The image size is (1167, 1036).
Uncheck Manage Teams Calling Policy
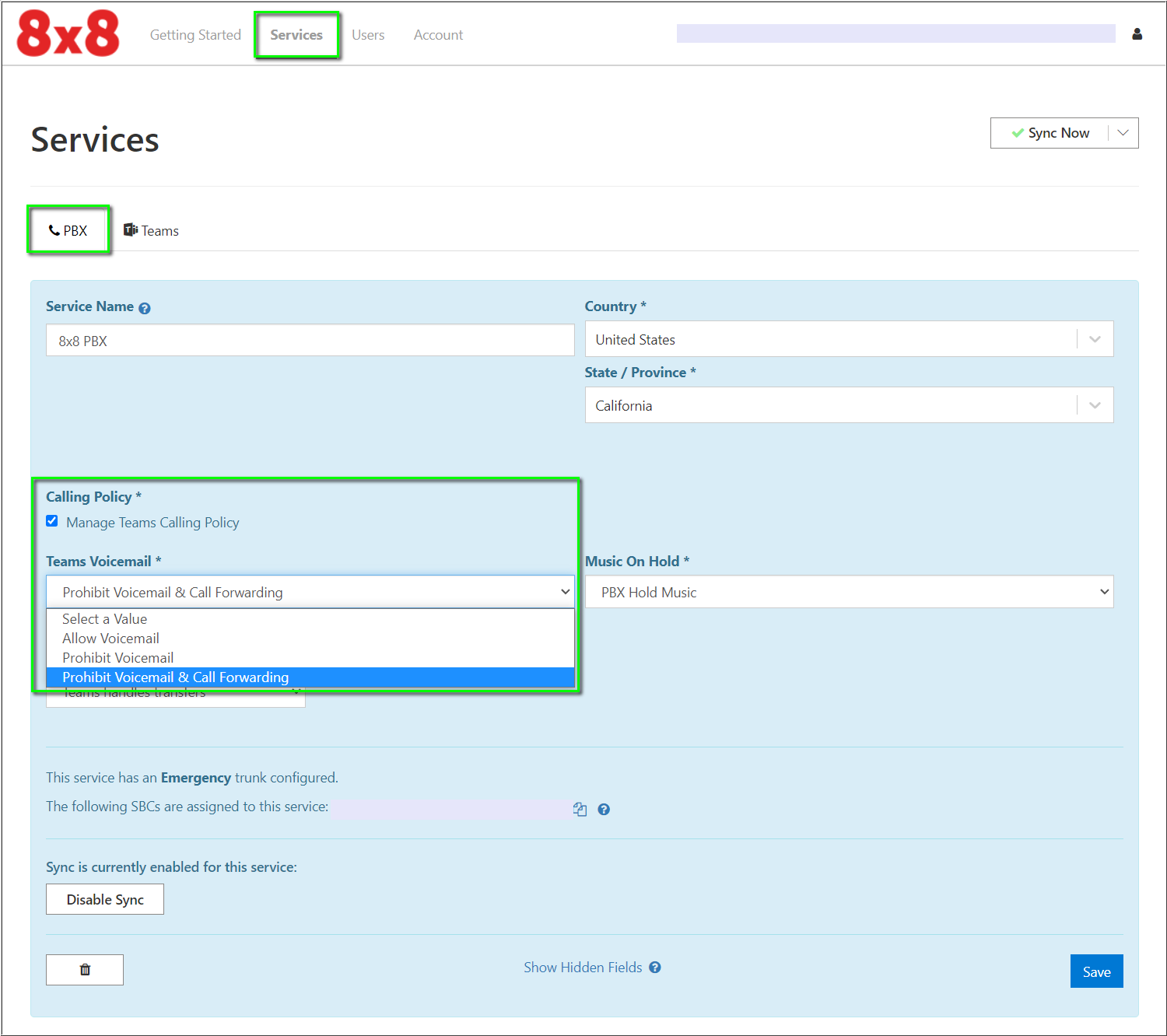click(51, 520)
